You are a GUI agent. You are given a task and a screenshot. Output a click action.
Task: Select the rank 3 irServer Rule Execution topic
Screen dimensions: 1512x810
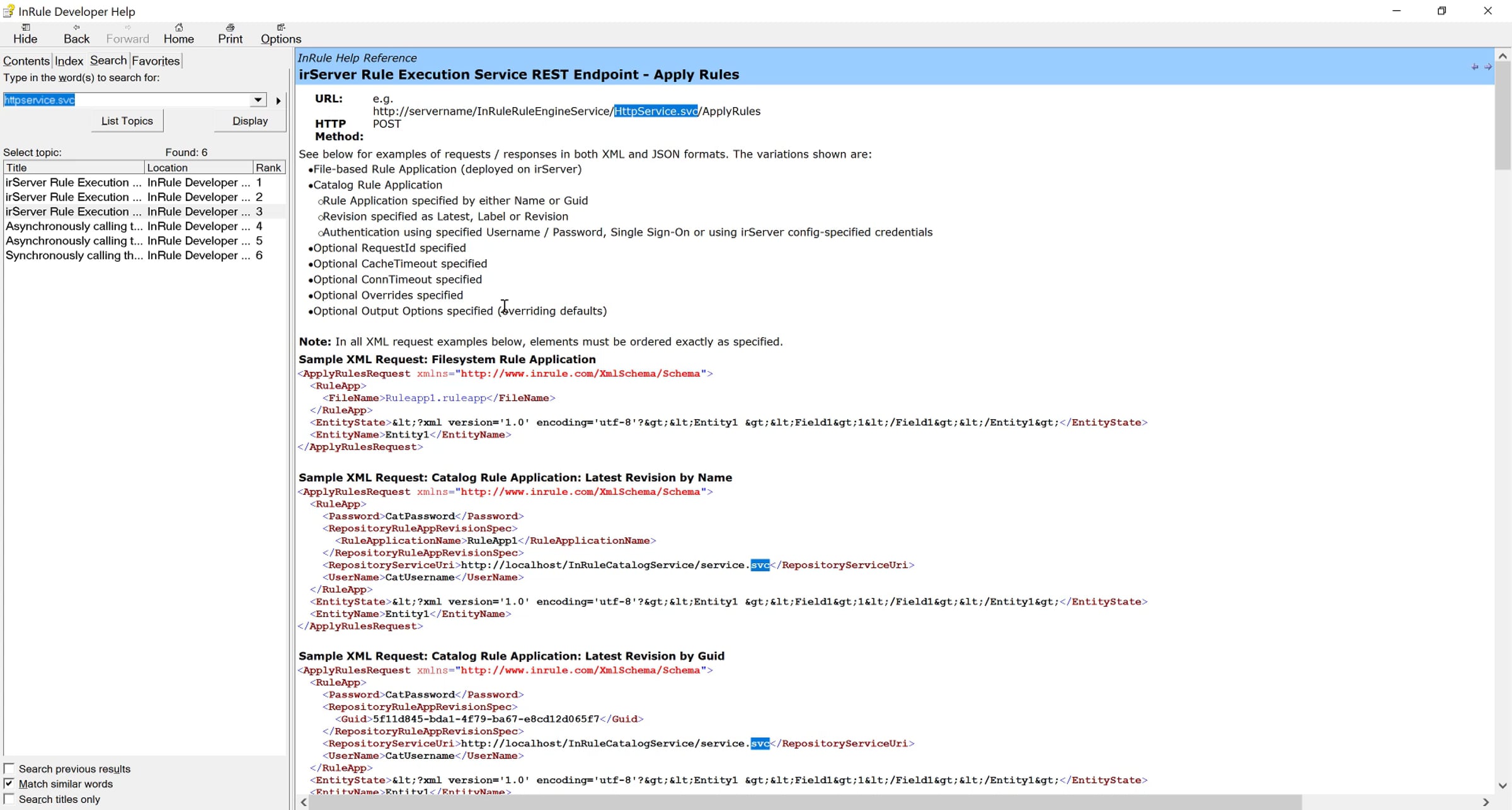(145, 211)
